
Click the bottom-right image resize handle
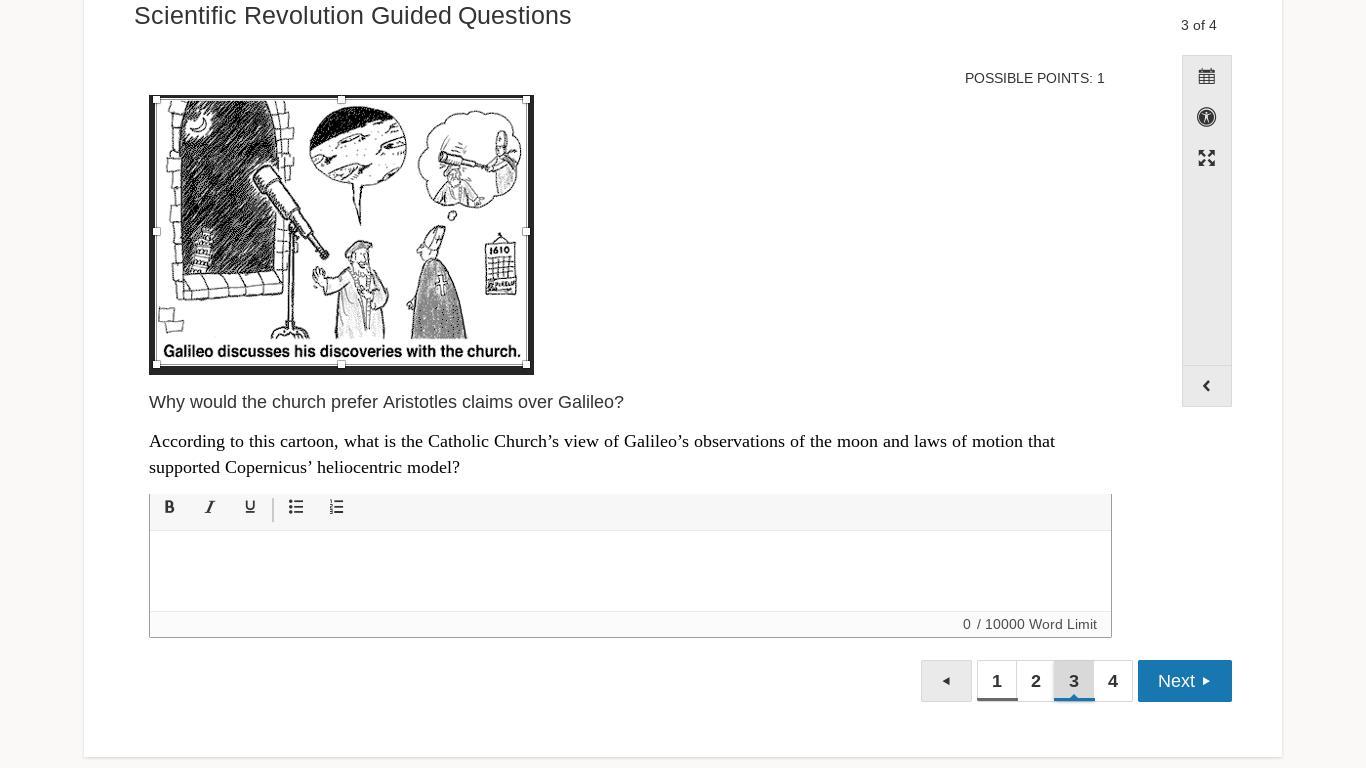[x=527, y=365]
